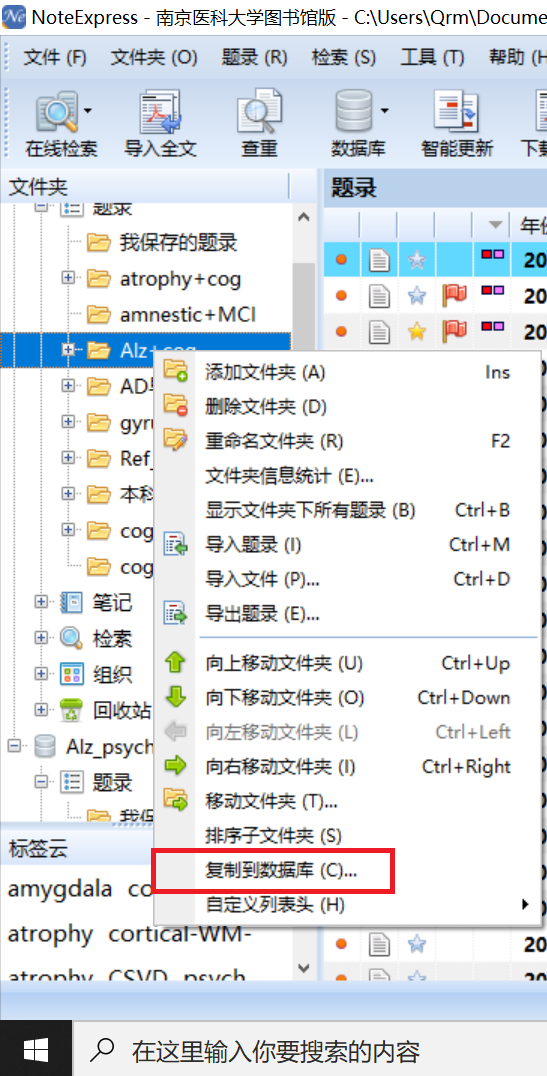Click the Windows taskbar search box
This screenshot has width=547, height=1076.
pos(310,1049)
